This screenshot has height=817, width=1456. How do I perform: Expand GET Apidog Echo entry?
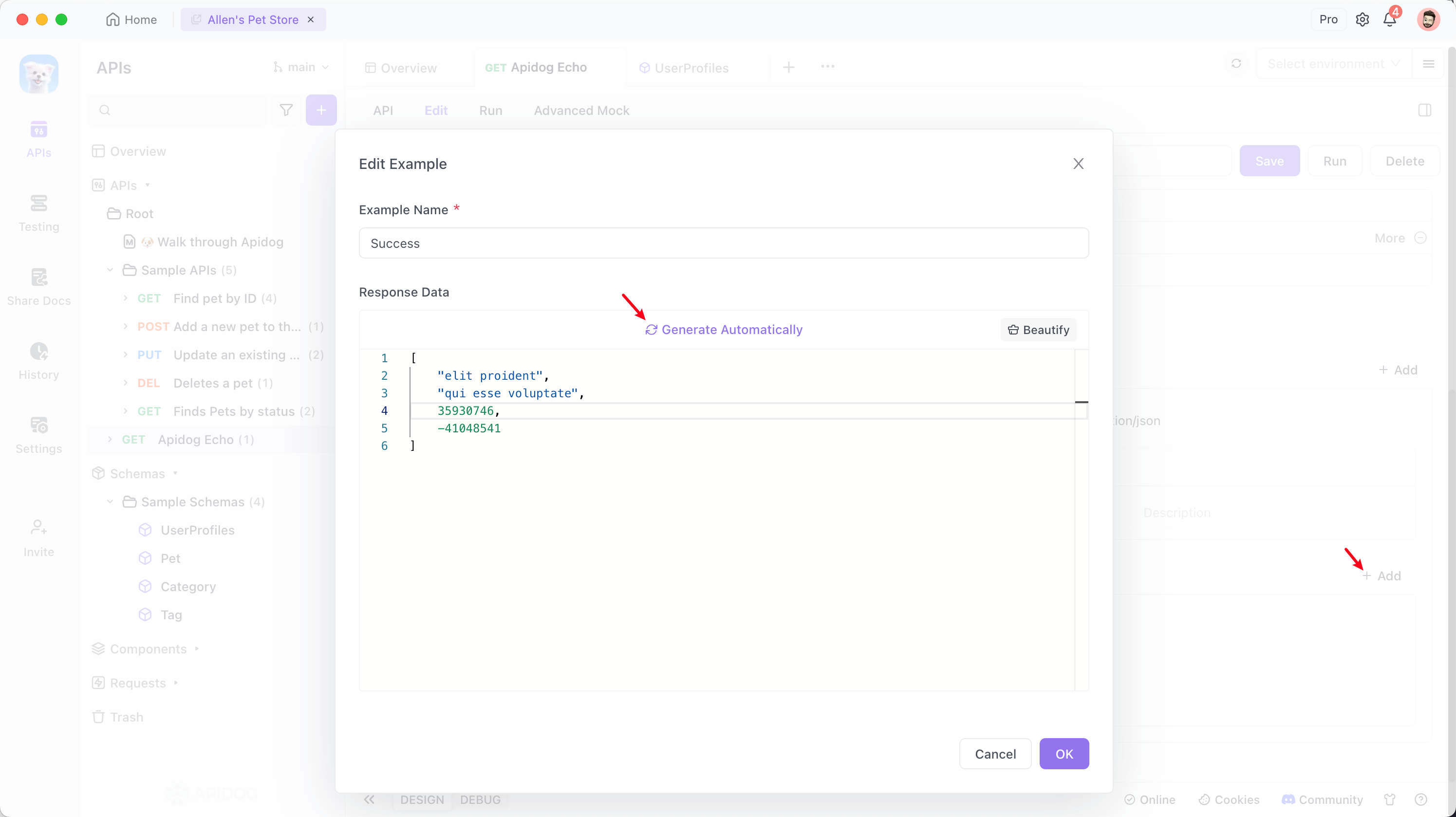click(x=110, y=440)
